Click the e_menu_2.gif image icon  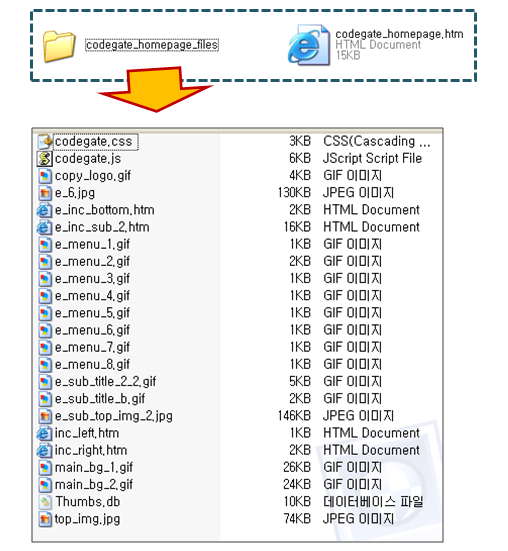(x=45, y=262)
